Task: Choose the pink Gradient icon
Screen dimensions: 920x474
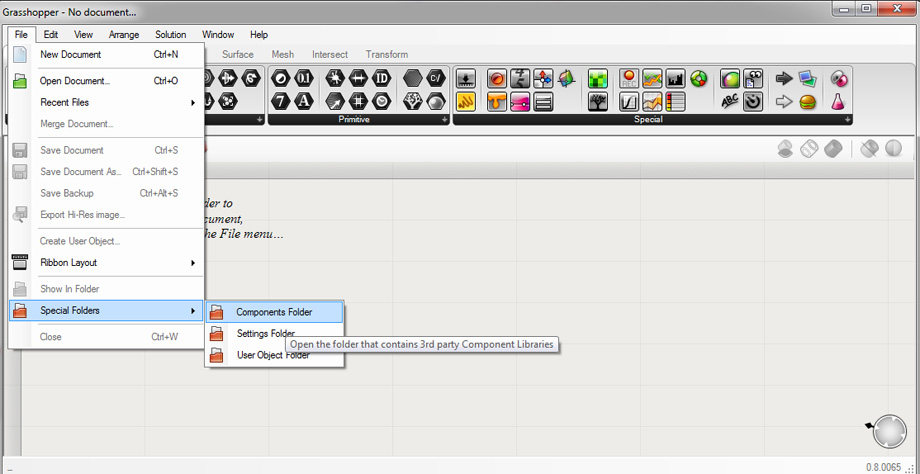Action: (520, 101)
